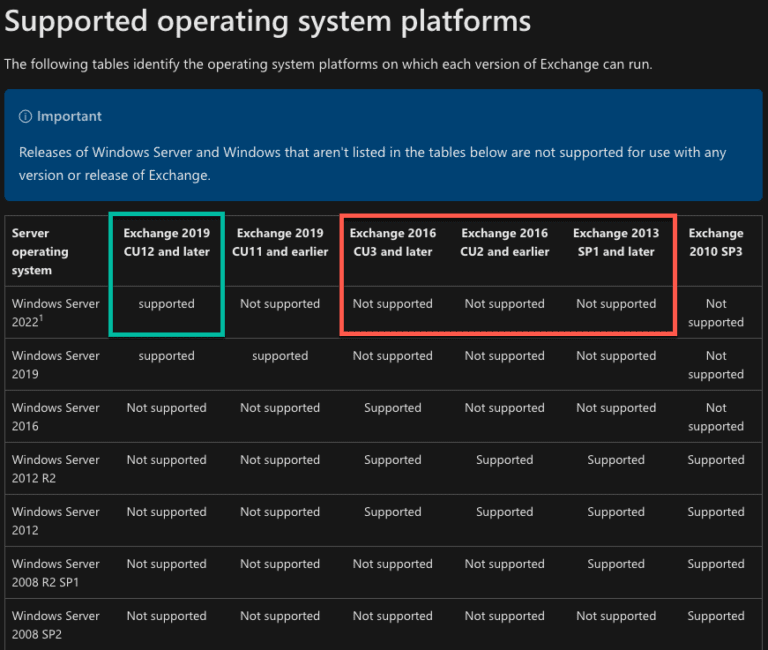
Task: Select the Windows Server 2008 R2 SP1 row label
Action: click(55, 573)
